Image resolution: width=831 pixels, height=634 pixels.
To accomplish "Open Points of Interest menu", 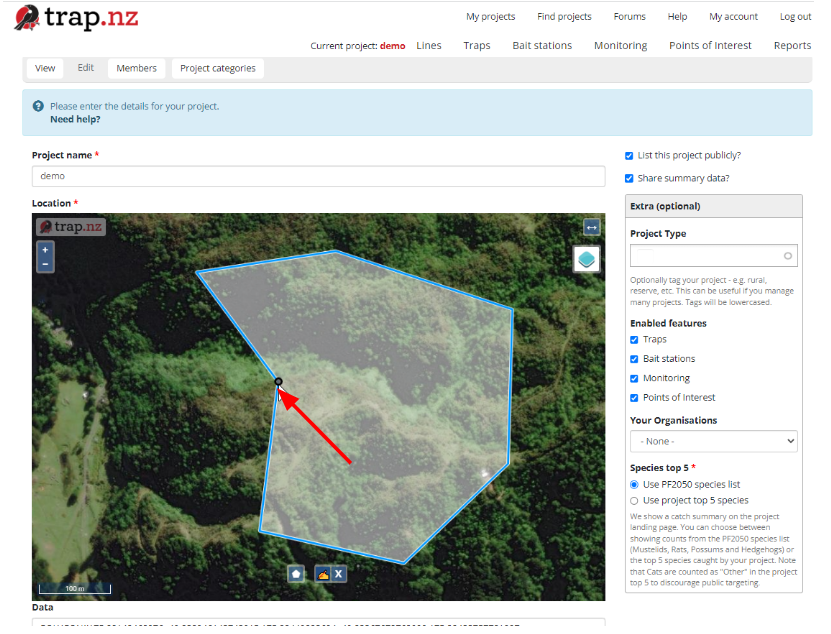I will 710,46.
